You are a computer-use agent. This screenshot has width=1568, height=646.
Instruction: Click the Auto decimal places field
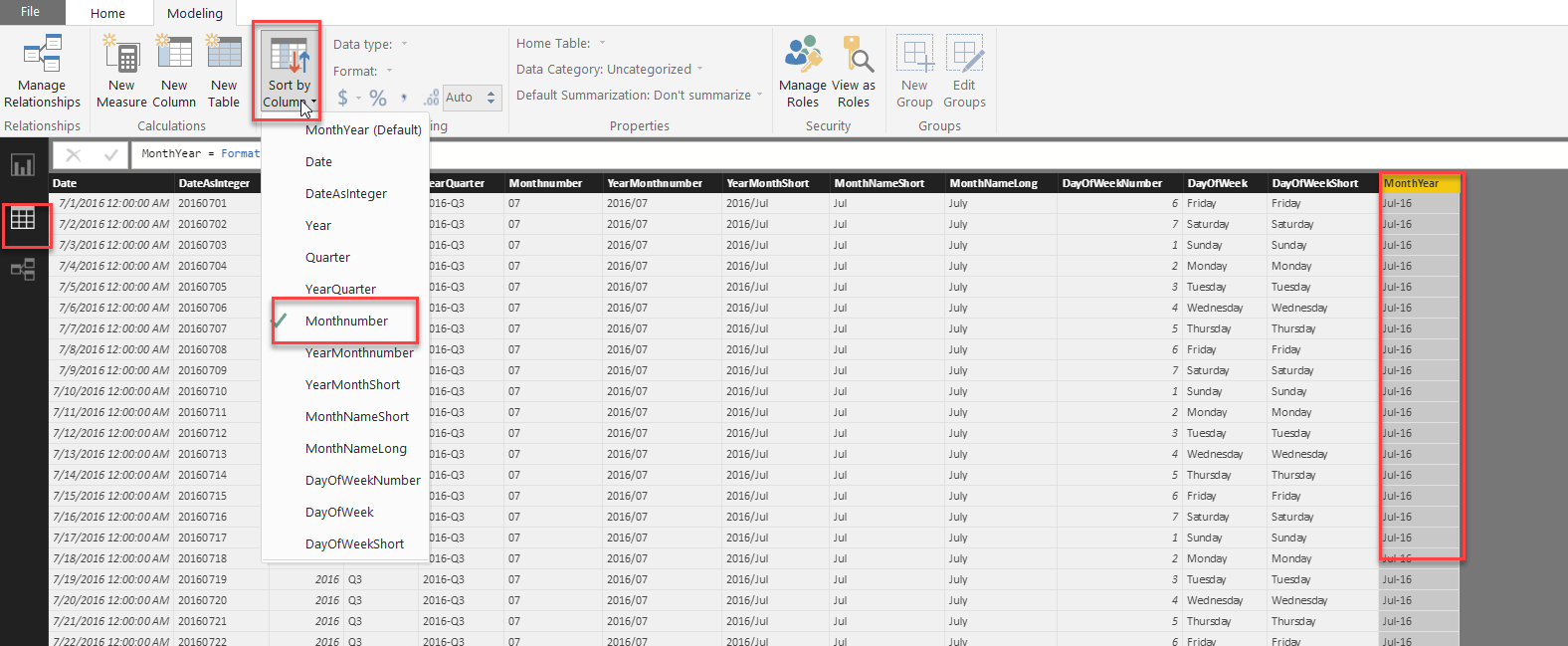coord(463,98)
